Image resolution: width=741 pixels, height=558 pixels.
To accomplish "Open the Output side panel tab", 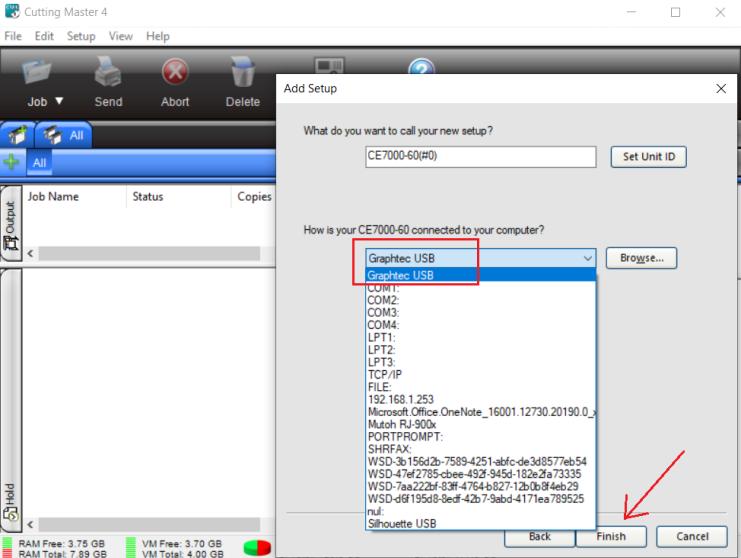I will coord(11,223).
